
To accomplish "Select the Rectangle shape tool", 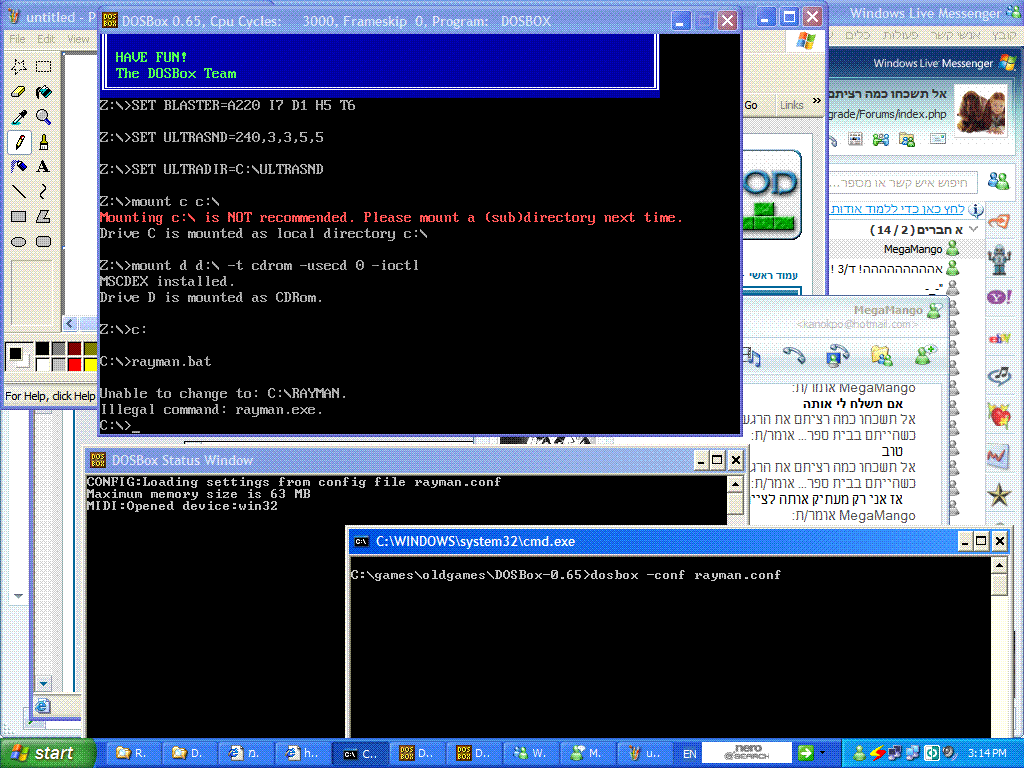I will pos(19,216).
